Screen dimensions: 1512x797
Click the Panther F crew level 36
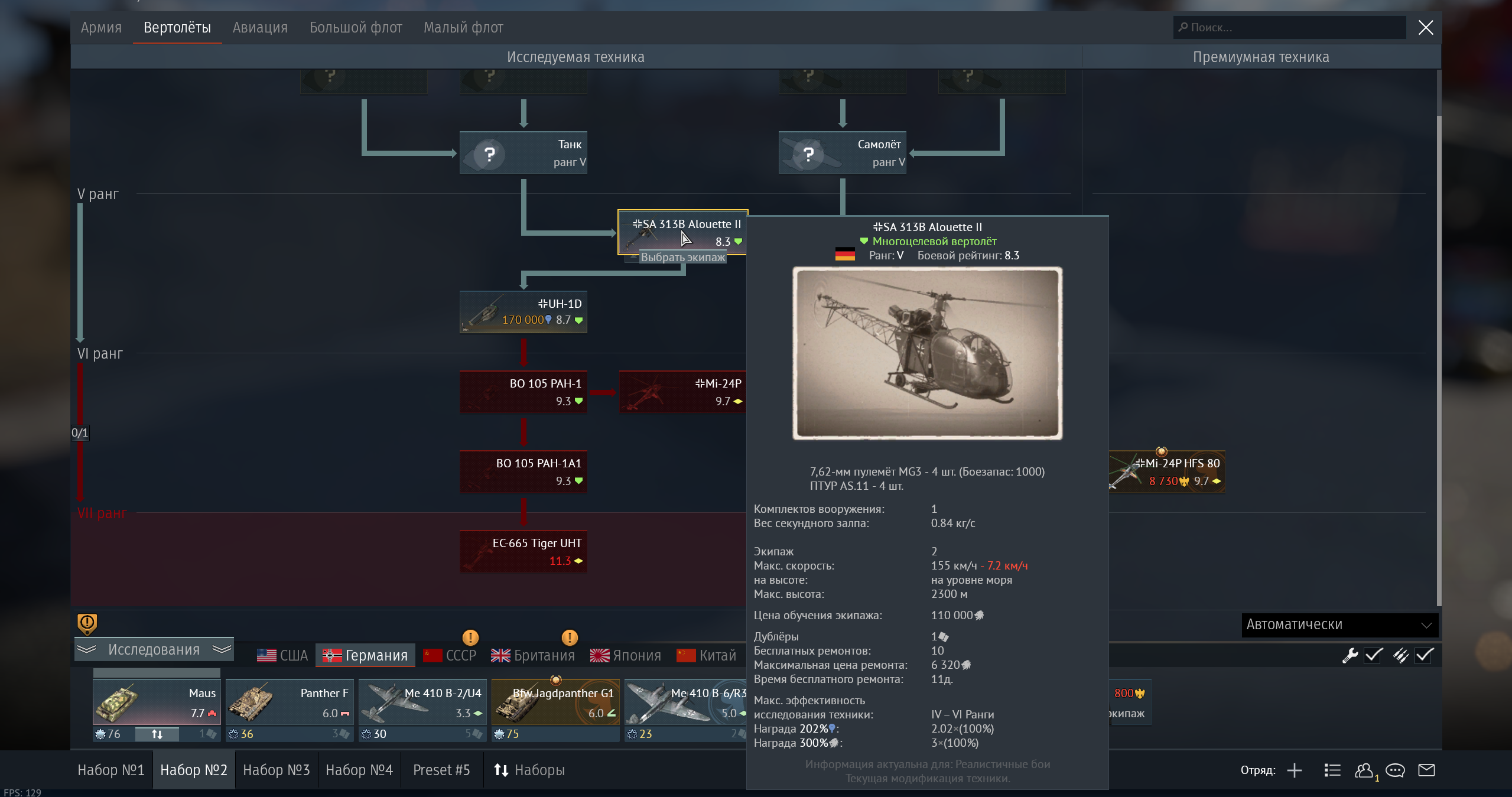[241, 734]
